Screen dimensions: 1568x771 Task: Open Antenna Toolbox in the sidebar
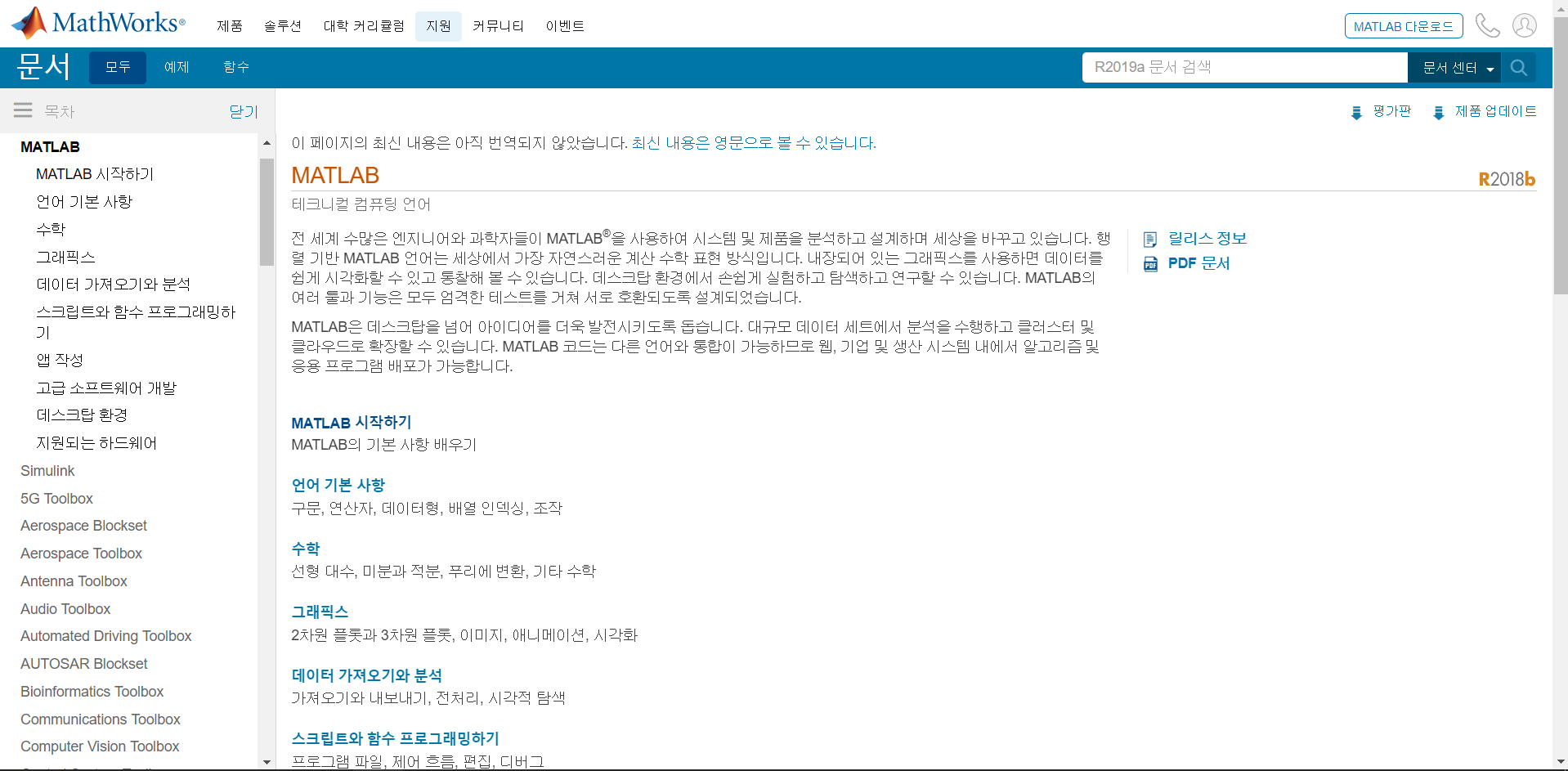(74, 581)
